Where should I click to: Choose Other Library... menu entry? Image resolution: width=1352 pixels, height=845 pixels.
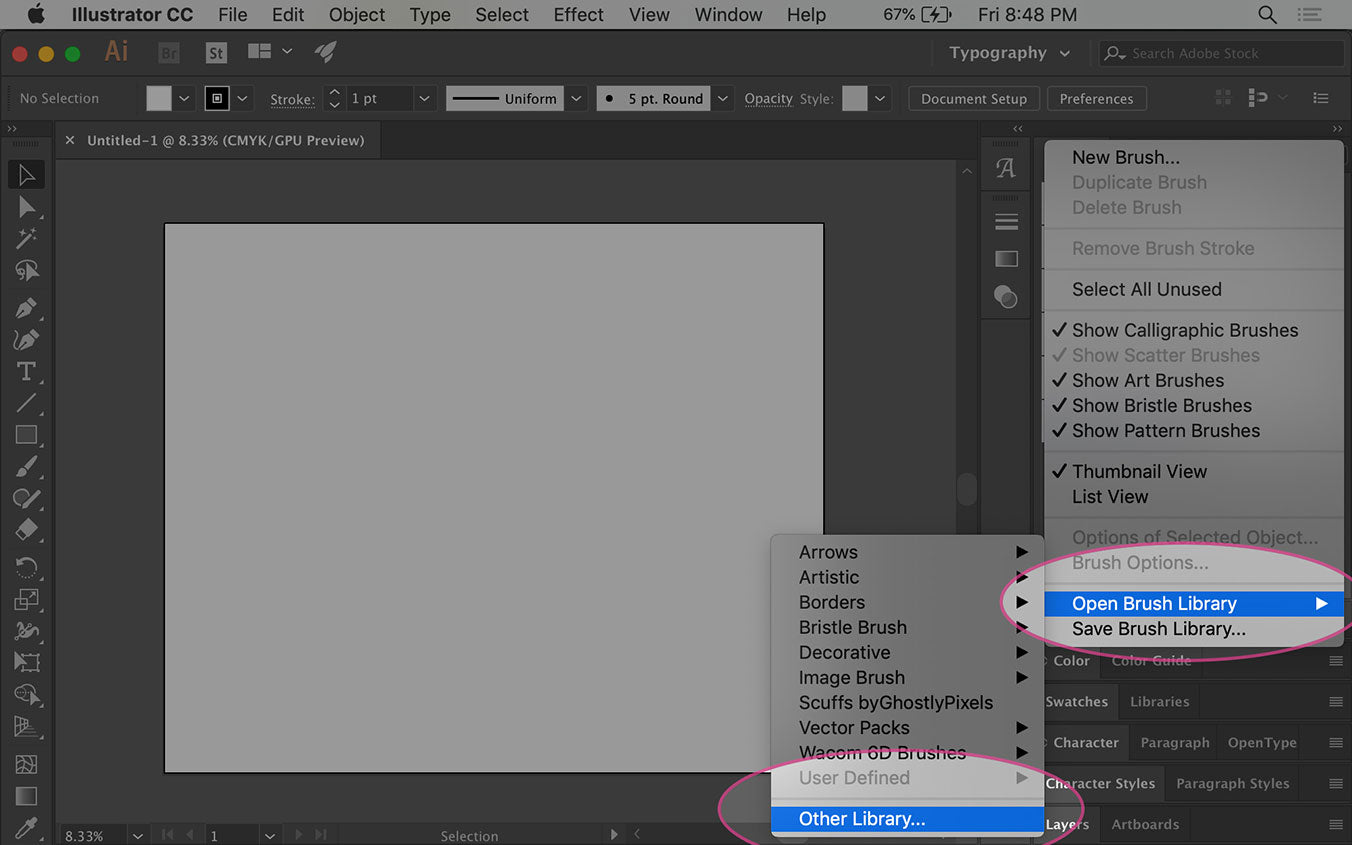pos(907,818)
